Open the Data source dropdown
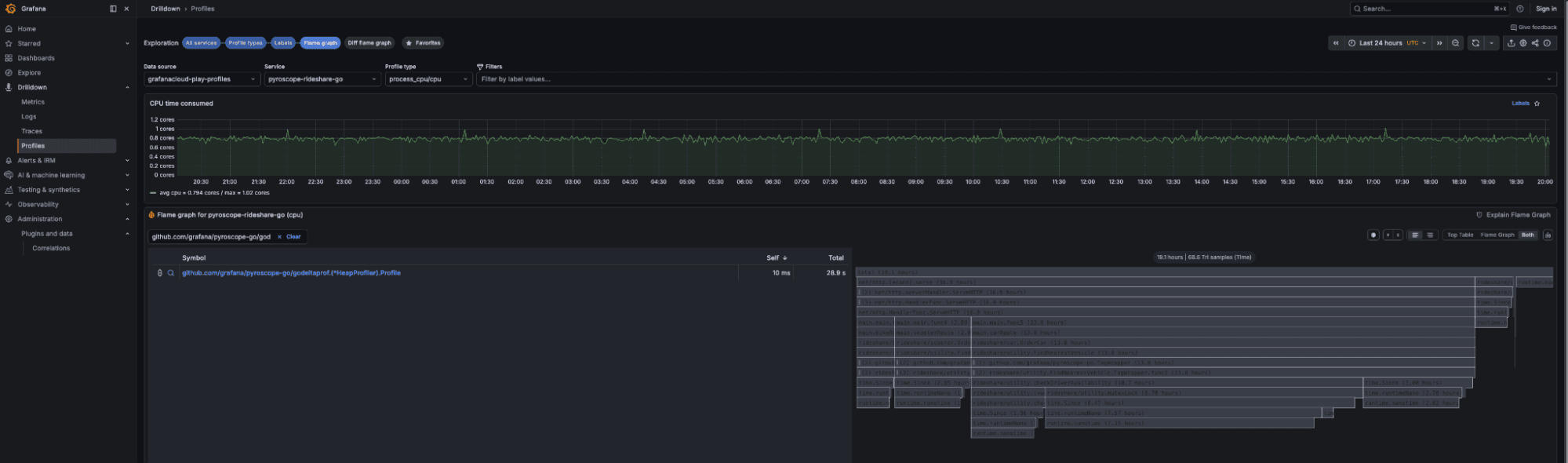This screenshot has height=463, width=1568. 202,79
